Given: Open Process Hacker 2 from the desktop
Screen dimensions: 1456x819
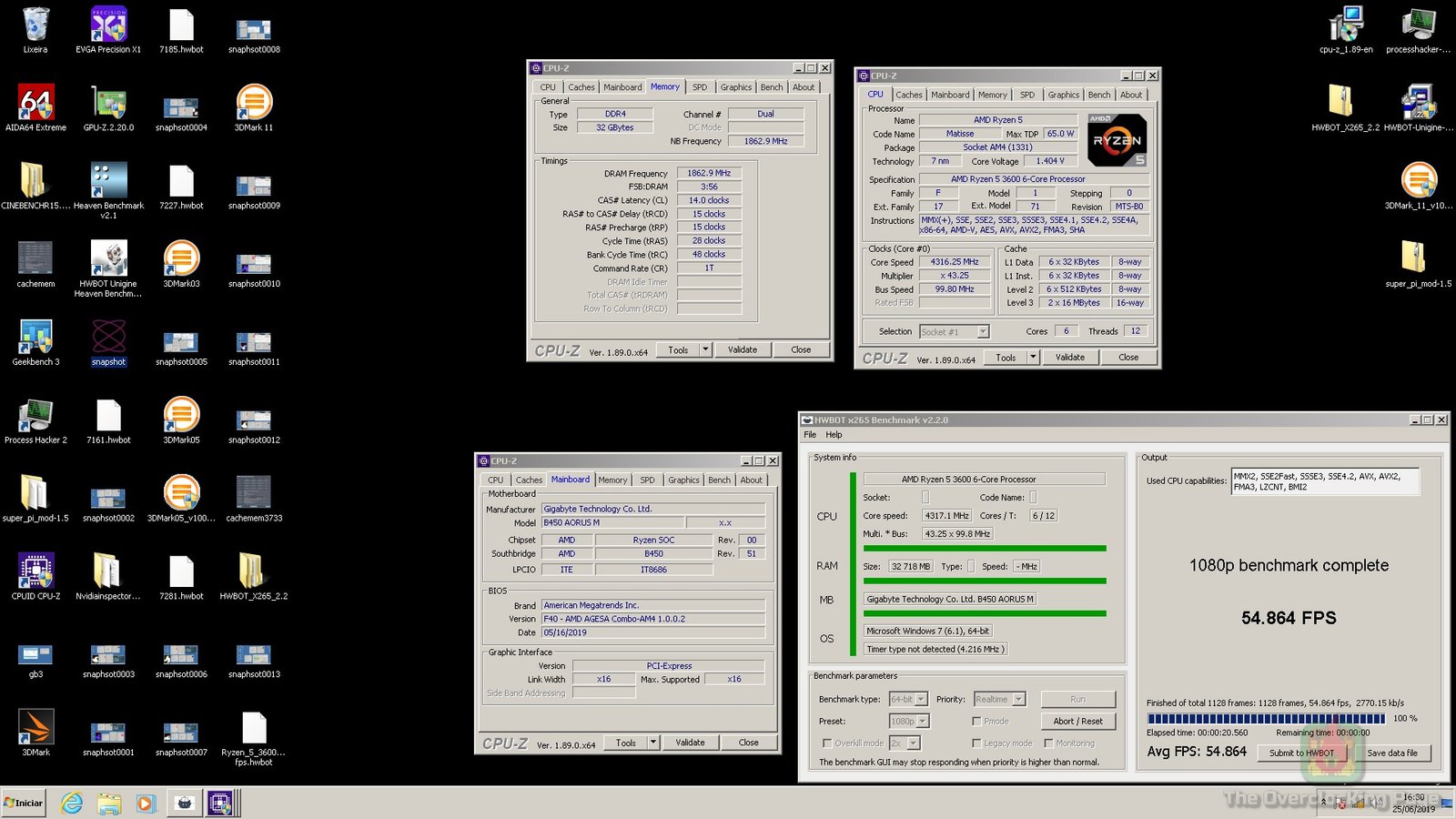Looking at the screenshot, I should point(35,414).
